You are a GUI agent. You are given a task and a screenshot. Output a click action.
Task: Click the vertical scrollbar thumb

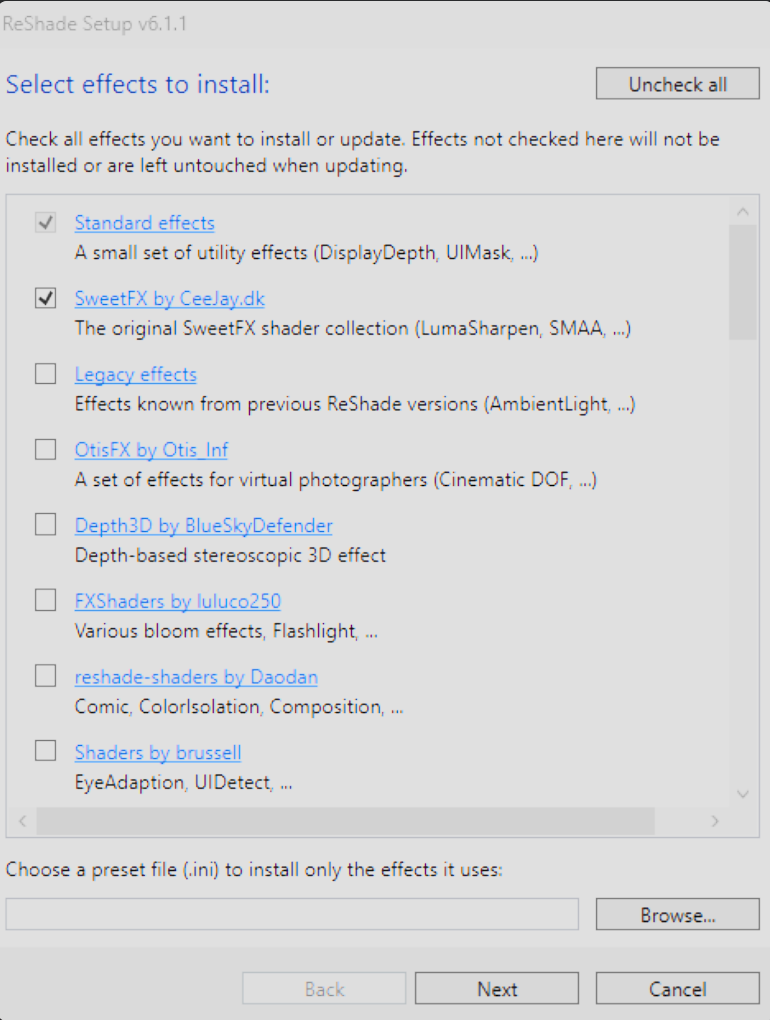742,282
